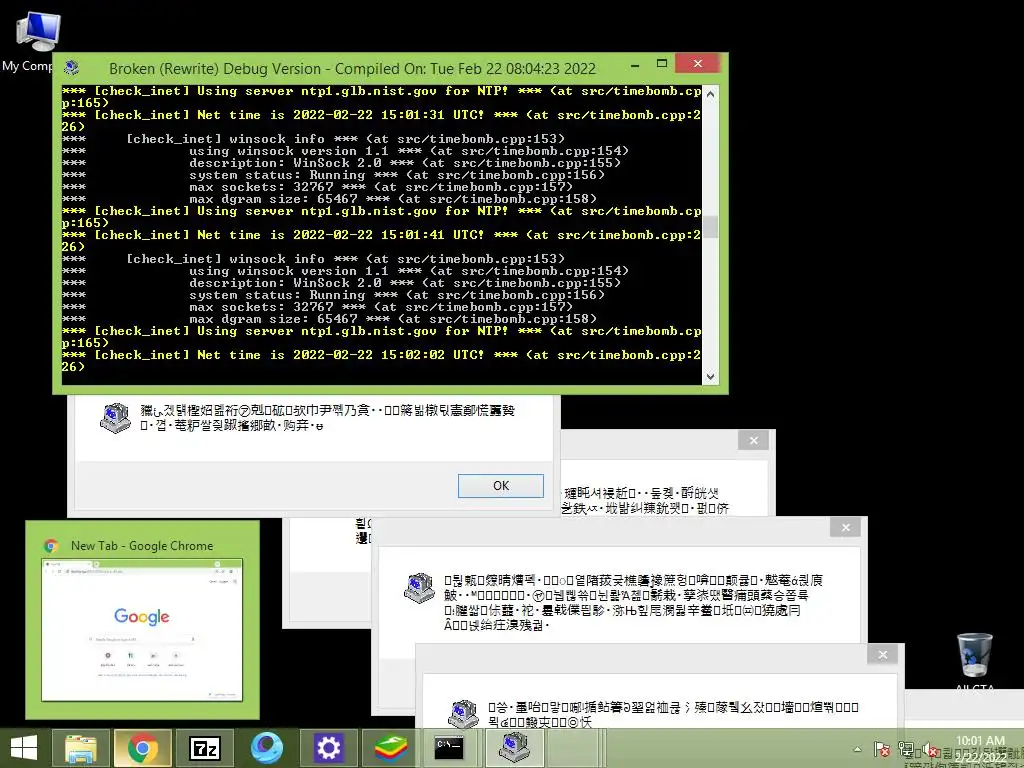Click the console scrollbar up arrow
The image size is (1024, 768).
(711, 94)
